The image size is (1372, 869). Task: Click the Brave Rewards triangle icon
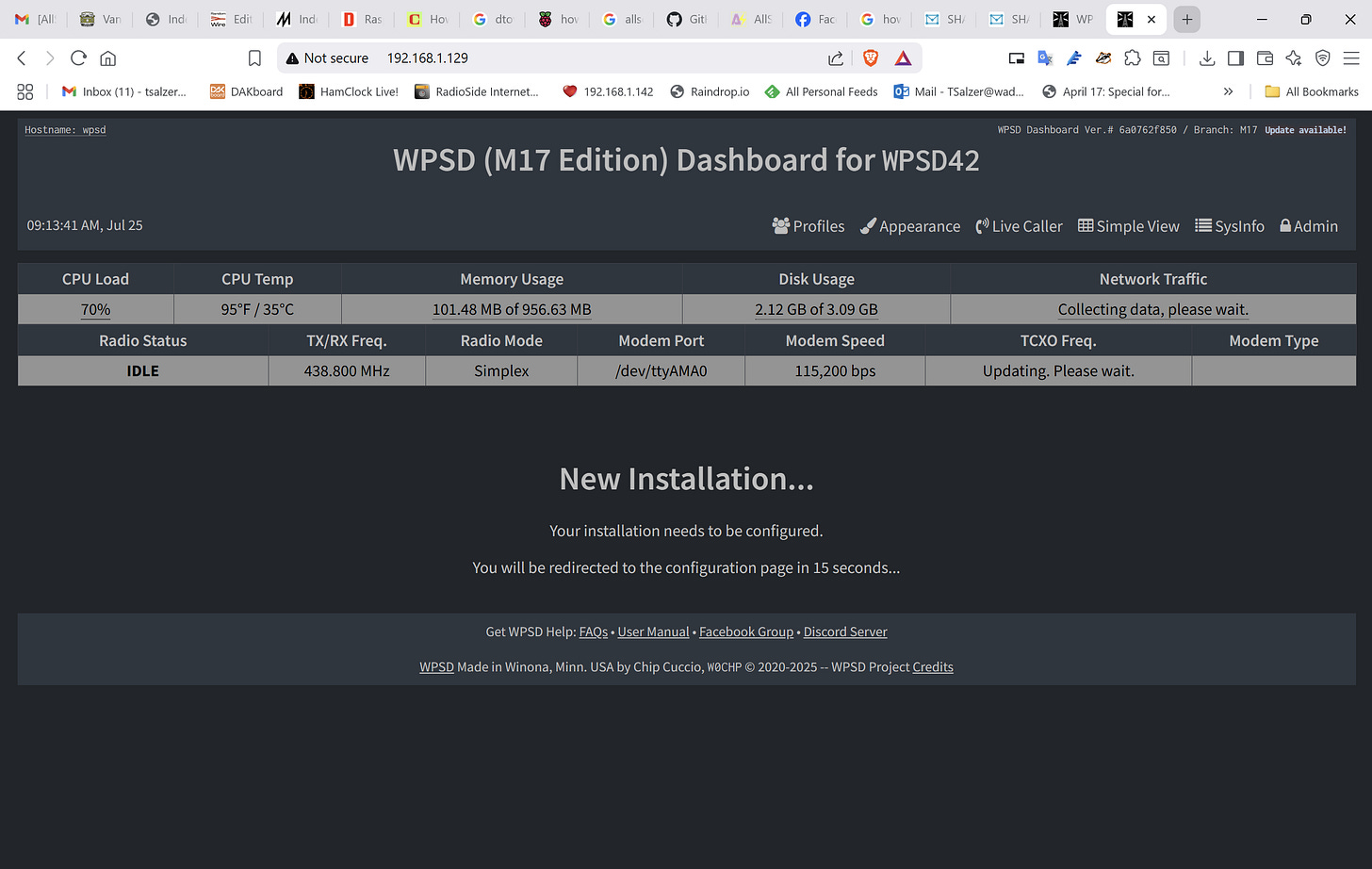903,58
